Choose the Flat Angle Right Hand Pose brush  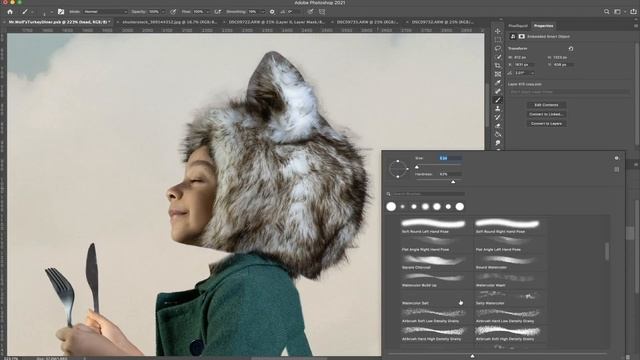[433, 244]
